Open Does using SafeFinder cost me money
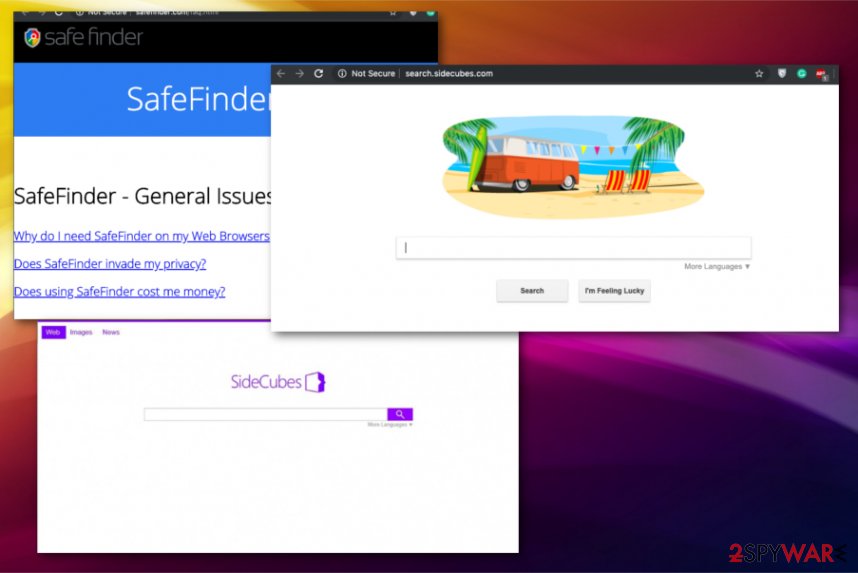Screen dimensions: 858x573 coord(119,292)
